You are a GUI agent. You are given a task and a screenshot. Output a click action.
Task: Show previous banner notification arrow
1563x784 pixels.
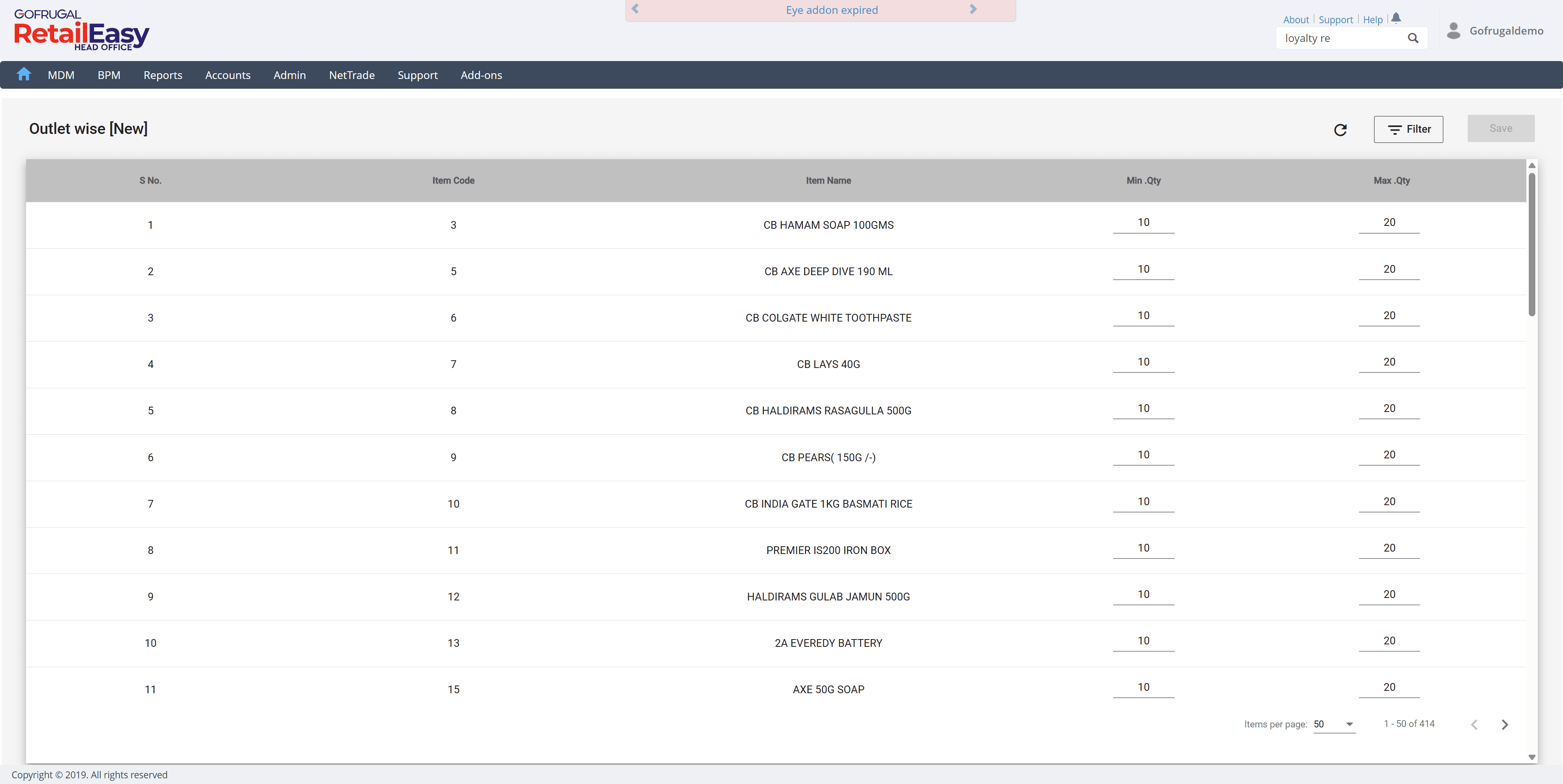coord(635,9)
